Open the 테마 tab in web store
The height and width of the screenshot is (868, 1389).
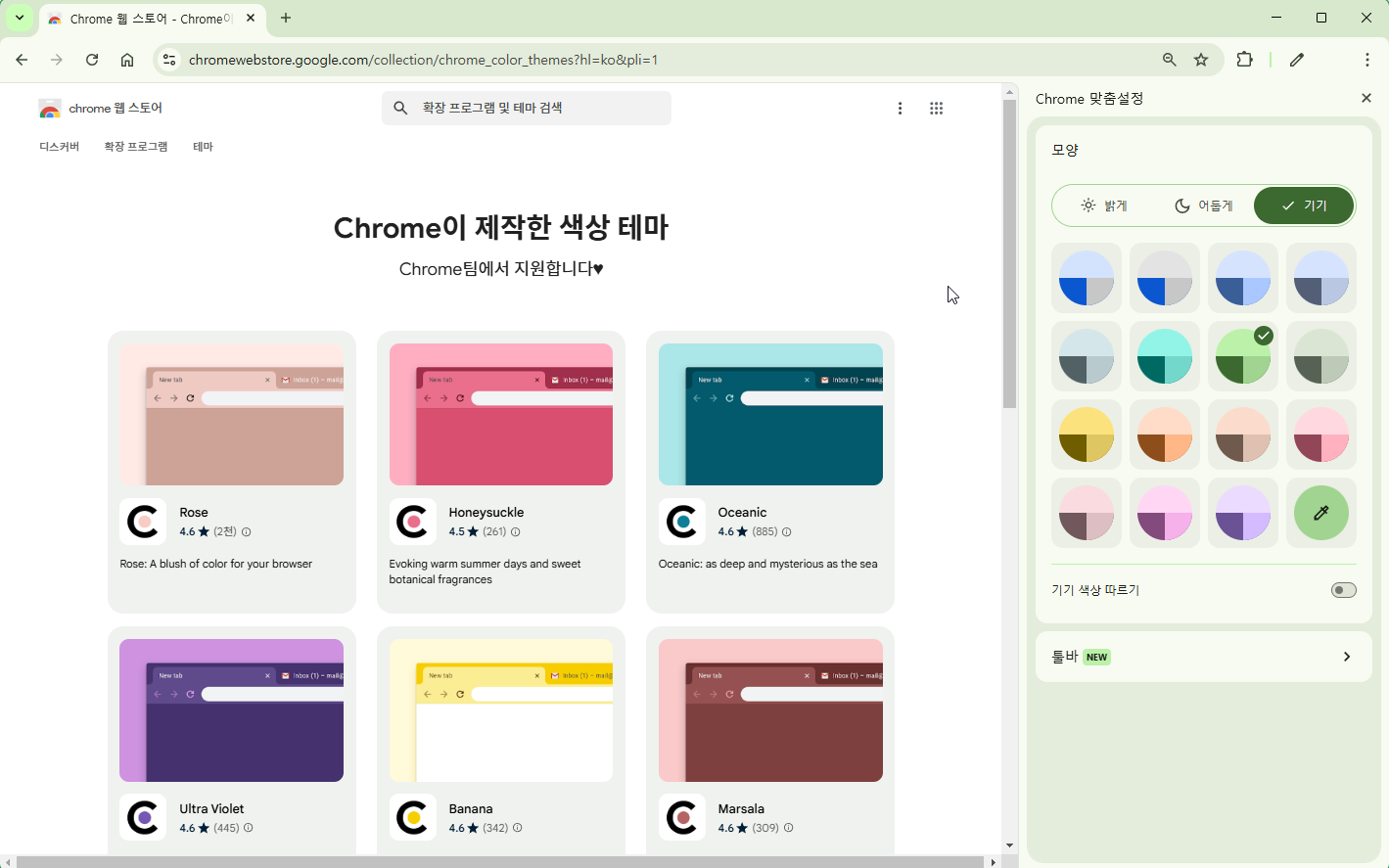point(203,147)
